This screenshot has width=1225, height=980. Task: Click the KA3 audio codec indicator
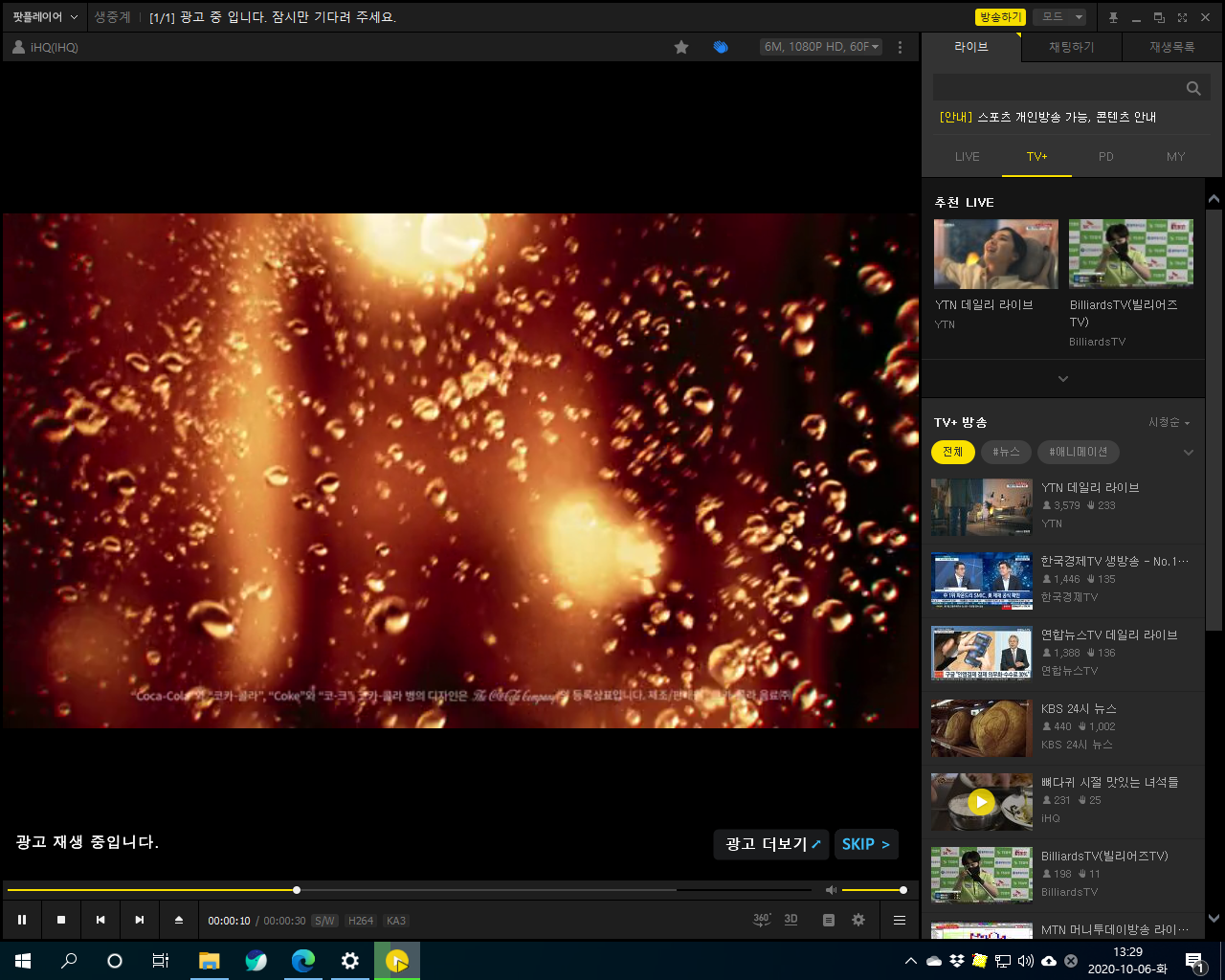click(396, 921)
